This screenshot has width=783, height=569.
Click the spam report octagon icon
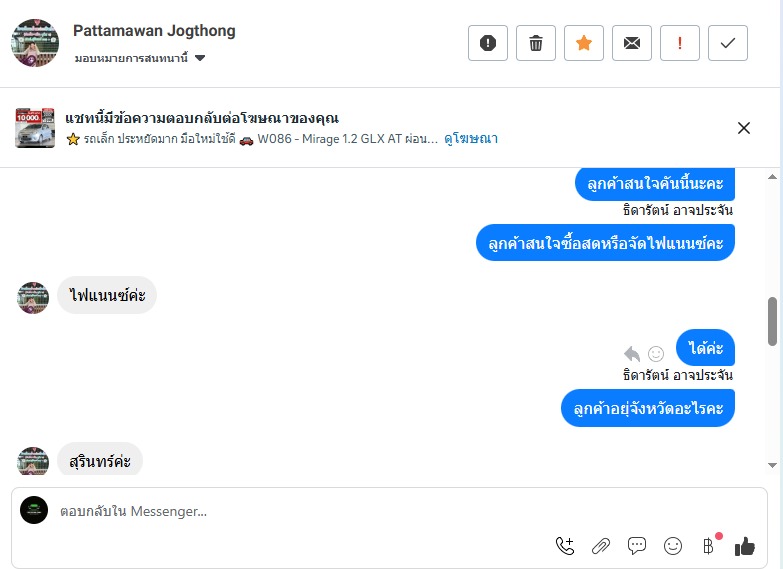[488, 43]
